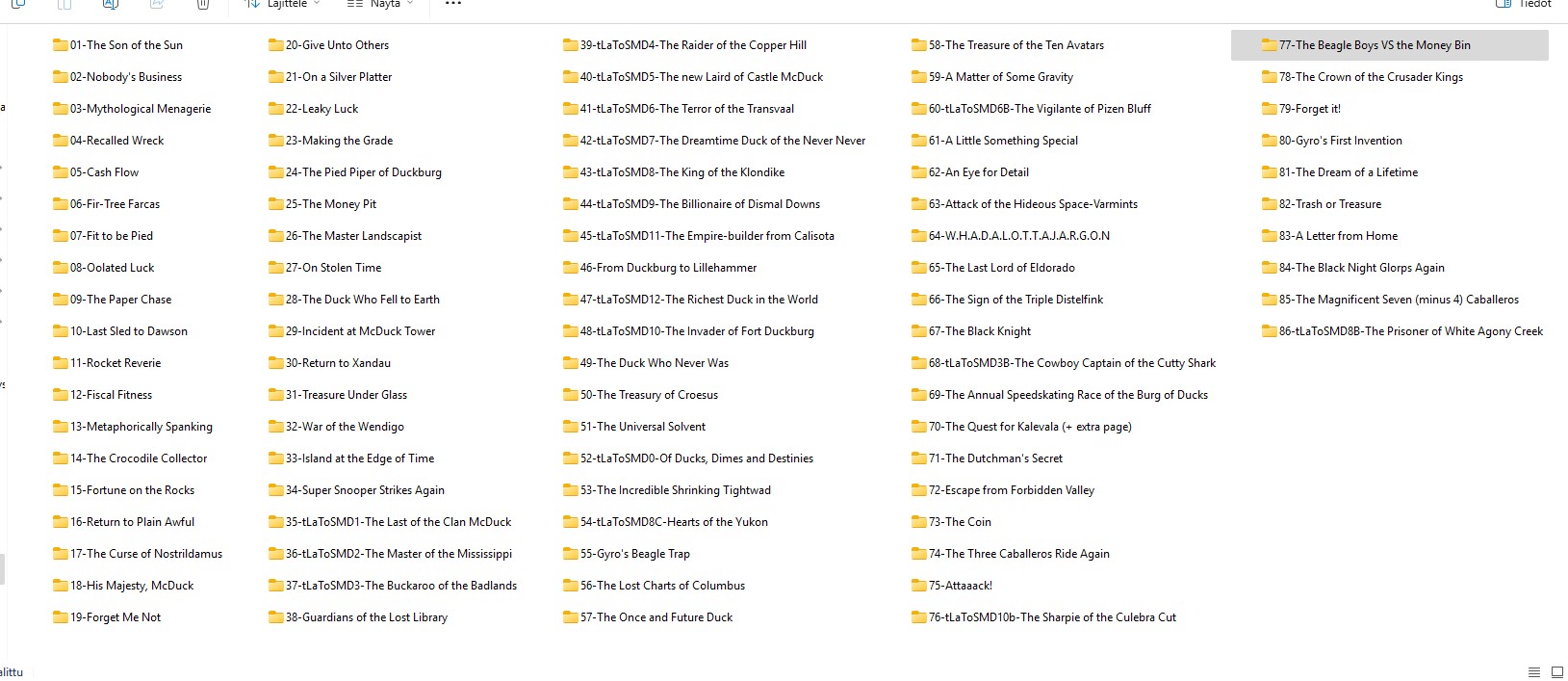The image size is (1568, 681).
Task: Click folder icon of 25-The Money Pit
Action: click(276, 204)
